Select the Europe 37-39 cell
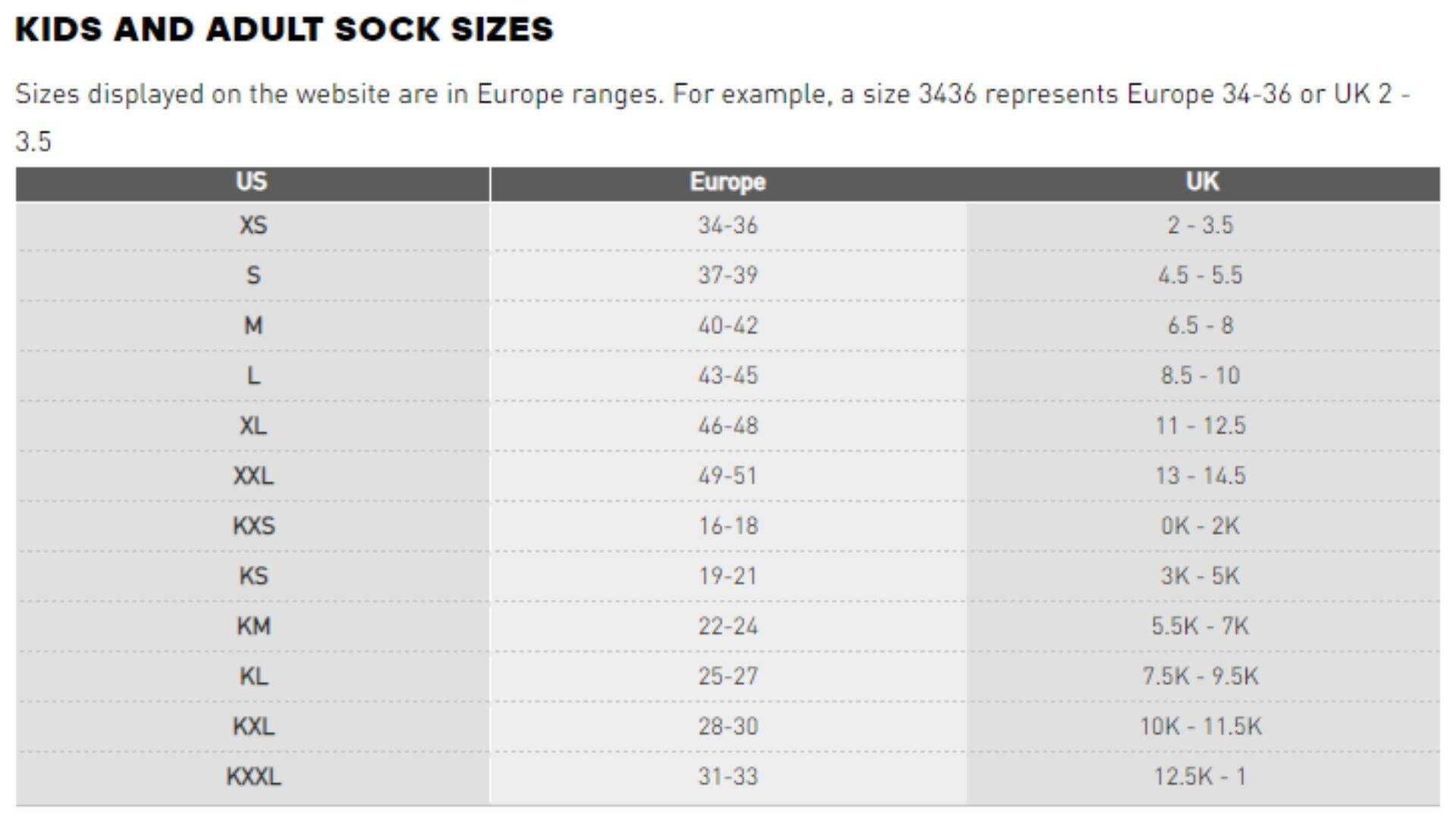Viewport: 1456px width, 819px height. [x=727, y=275]
